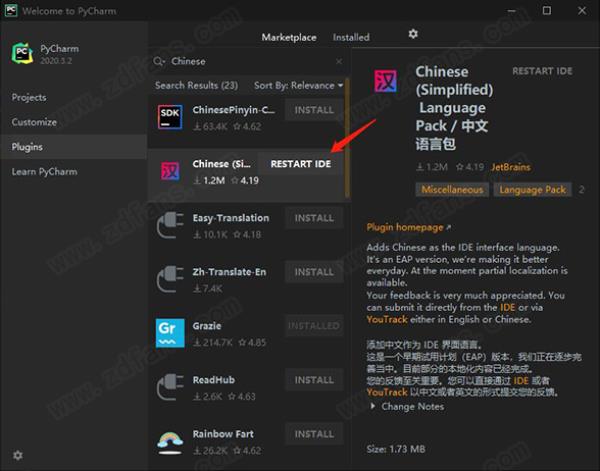The image size is (600, 471).
Task: Select the Chinese (Si... plugin name
Action: pos(222,164)
